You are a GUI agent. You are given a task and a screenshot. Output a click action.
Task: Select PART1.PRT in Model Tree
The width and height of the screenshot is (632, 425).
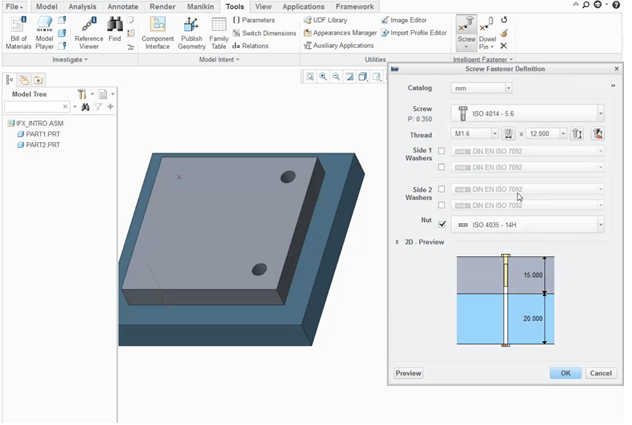click(x=42, y=134)
